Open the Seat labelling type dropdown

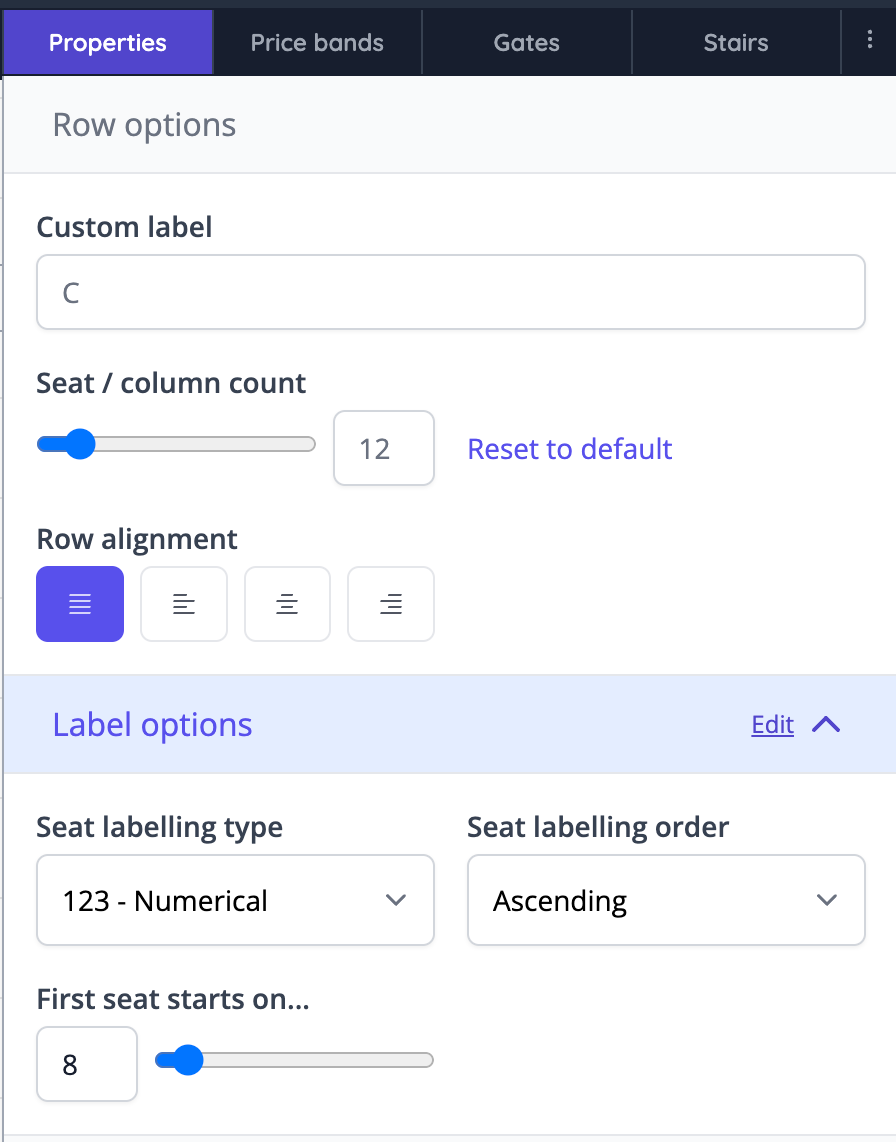(235, 900)
